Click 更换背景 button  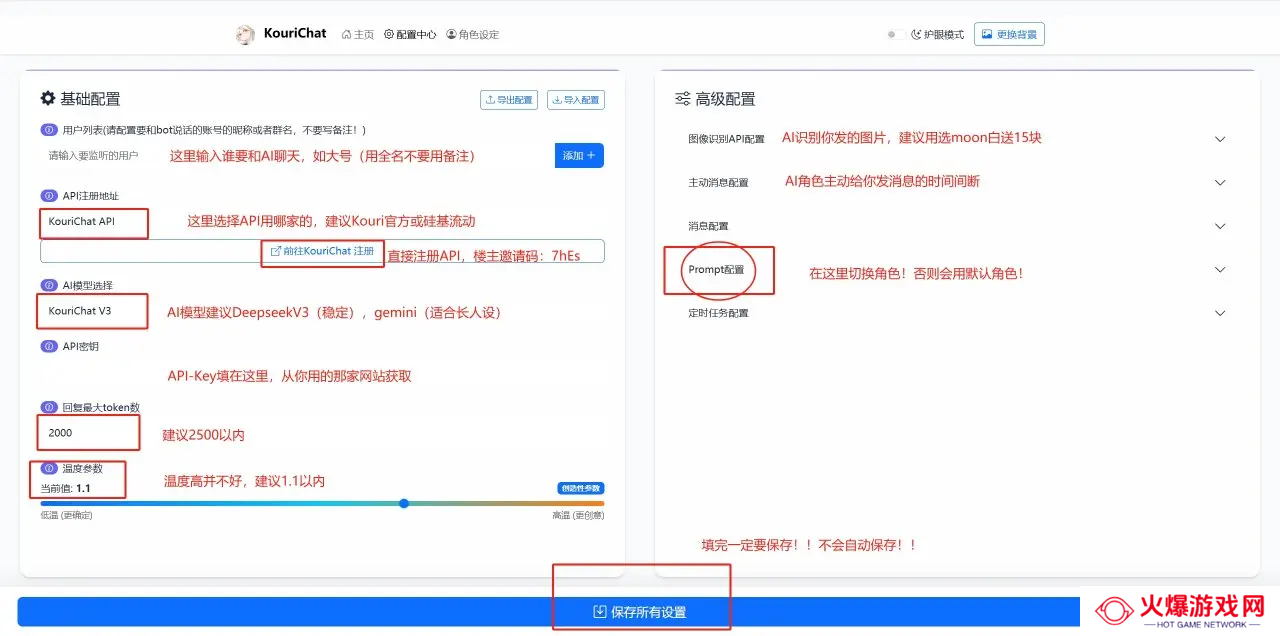[1009, 34]
